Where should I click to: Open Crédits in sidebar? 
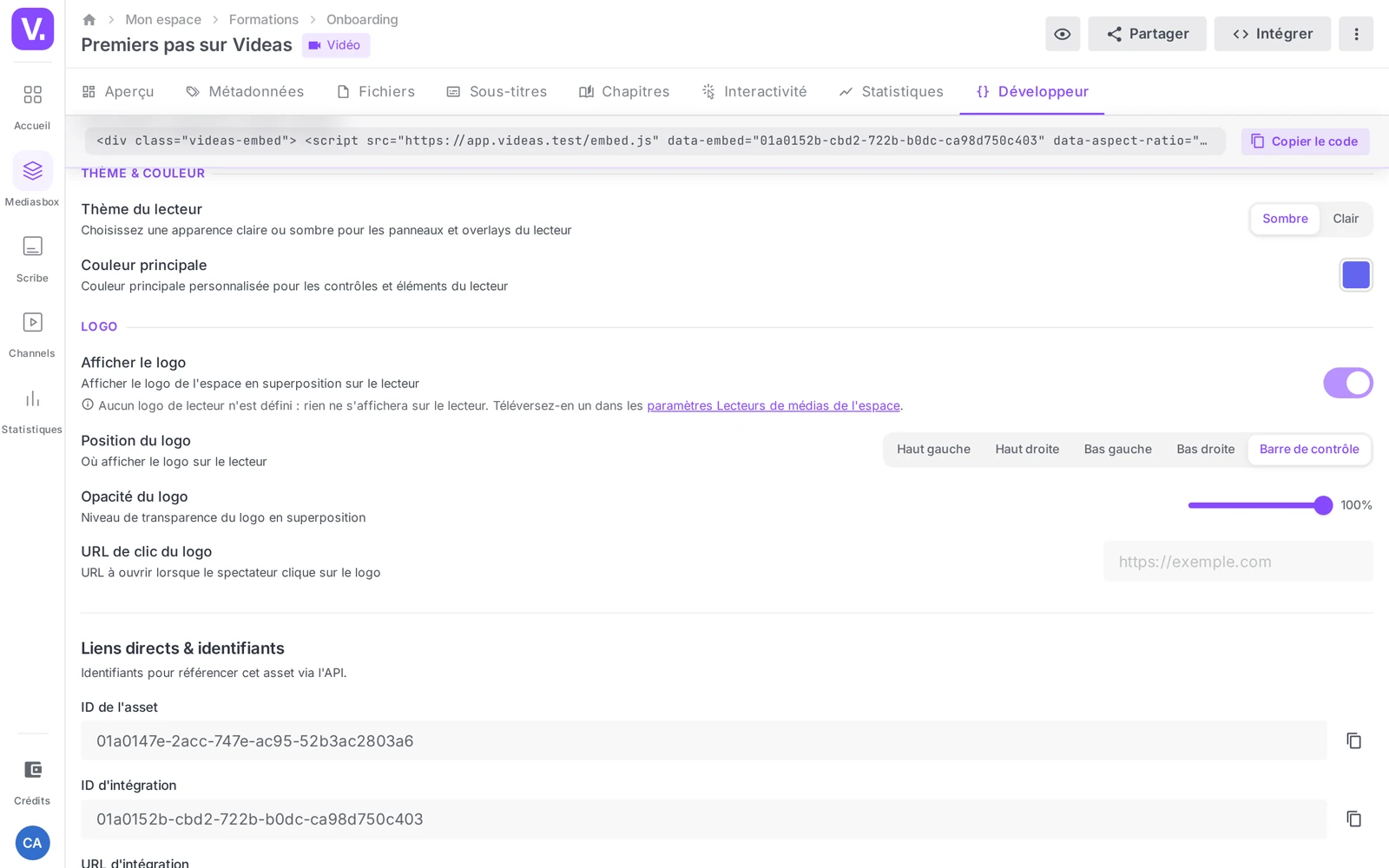pos(32,782)
